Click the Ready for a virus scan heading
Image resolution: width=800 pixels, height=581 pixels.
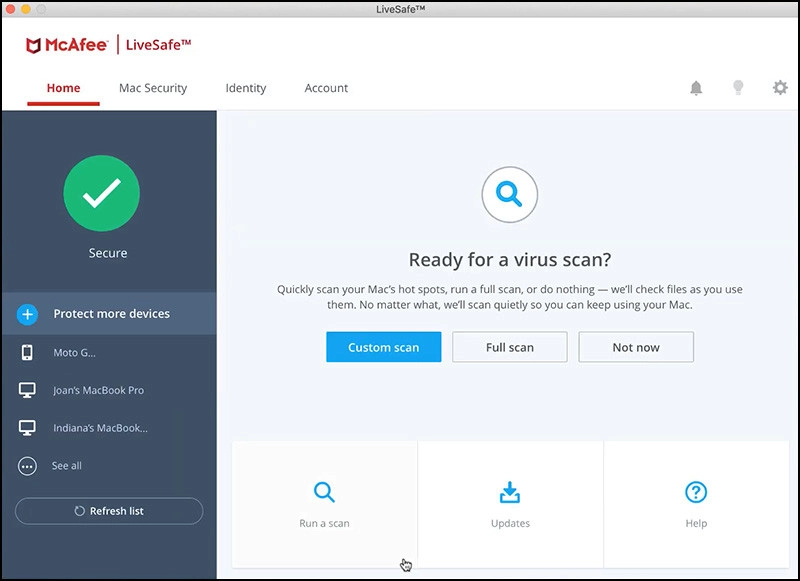[x=510, y=260]
